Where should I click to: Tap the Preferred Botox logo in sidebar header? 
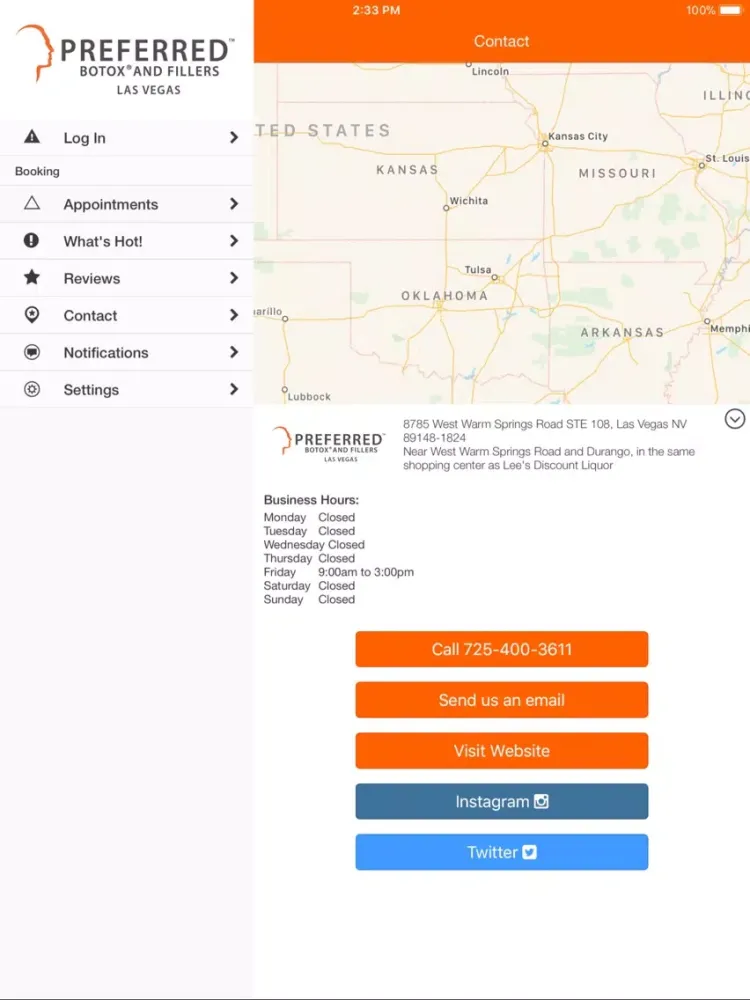(x=125, y=60)
